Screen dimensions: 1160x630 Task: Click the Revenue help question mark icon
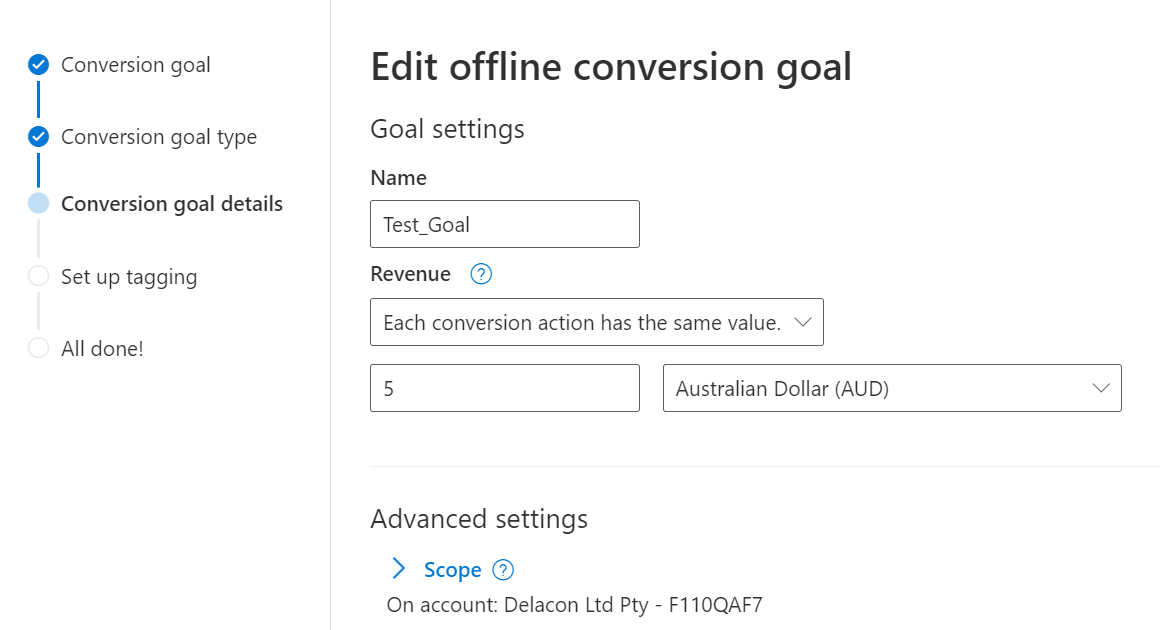click(x=481, y=274)
